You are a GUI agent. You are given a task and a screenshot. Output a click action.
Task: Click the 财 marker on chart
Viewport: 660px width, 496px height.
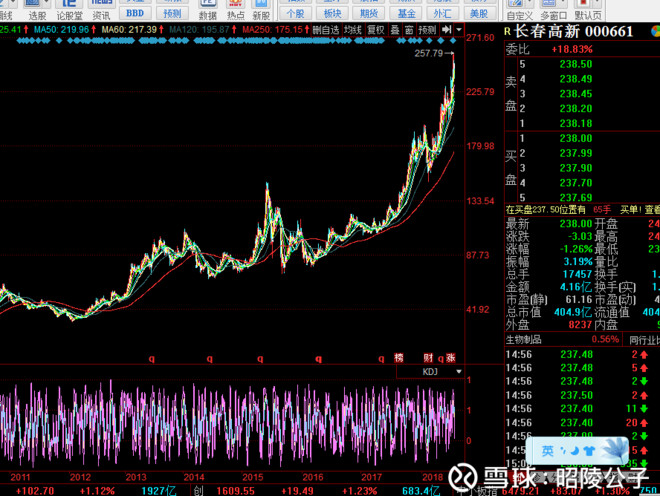click(428, 358)
